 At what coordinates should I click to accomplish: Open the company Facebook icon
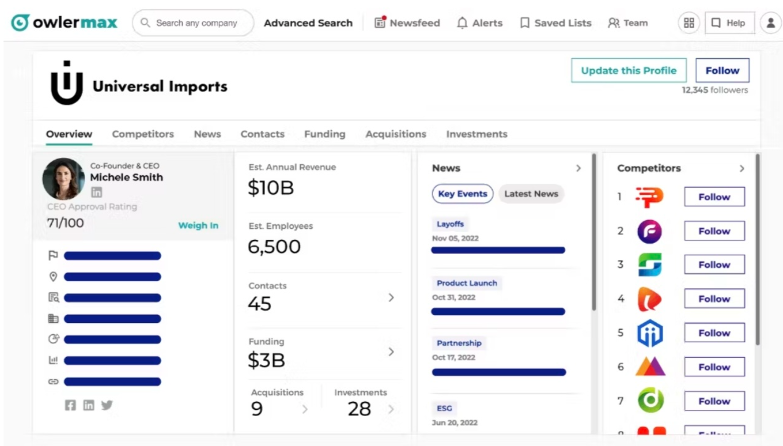[70, 405]
